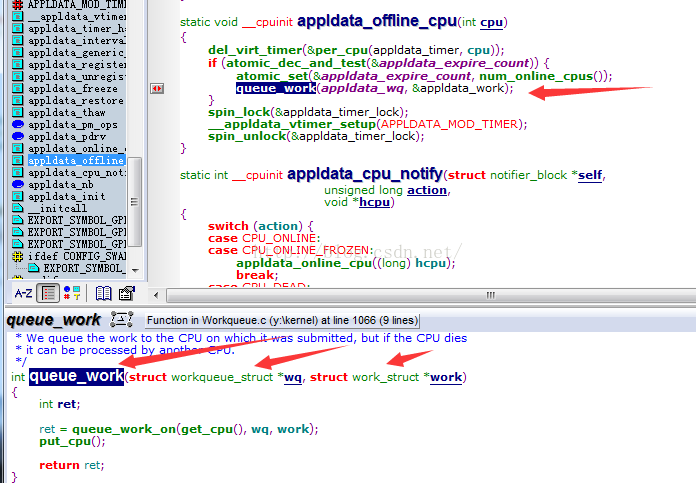
Task: Click the context window relation icon beside queue_work
Action: pos(122,320)
